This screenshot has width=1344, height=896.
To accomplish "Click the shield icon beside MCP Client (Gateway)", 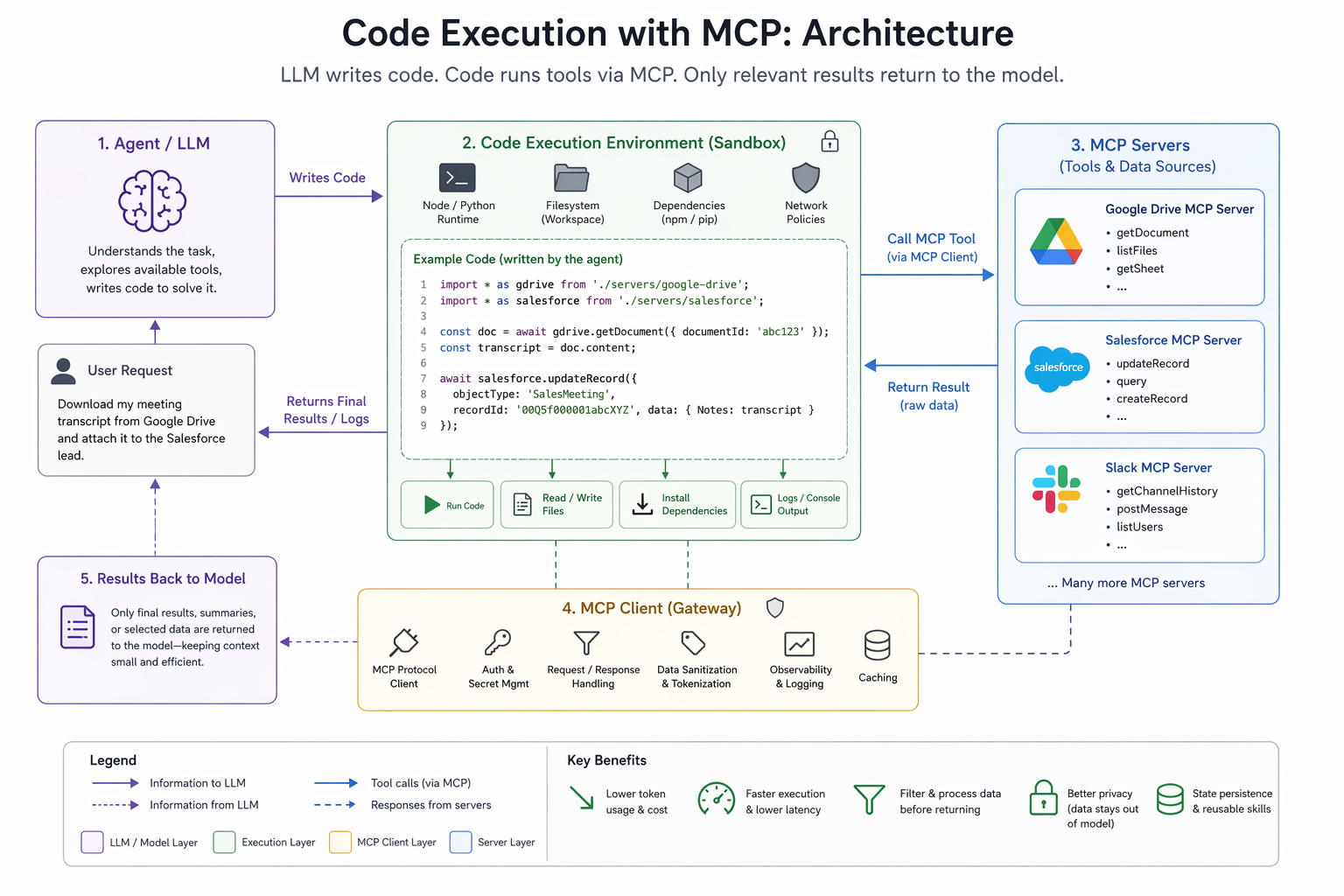I will (775, 607).
